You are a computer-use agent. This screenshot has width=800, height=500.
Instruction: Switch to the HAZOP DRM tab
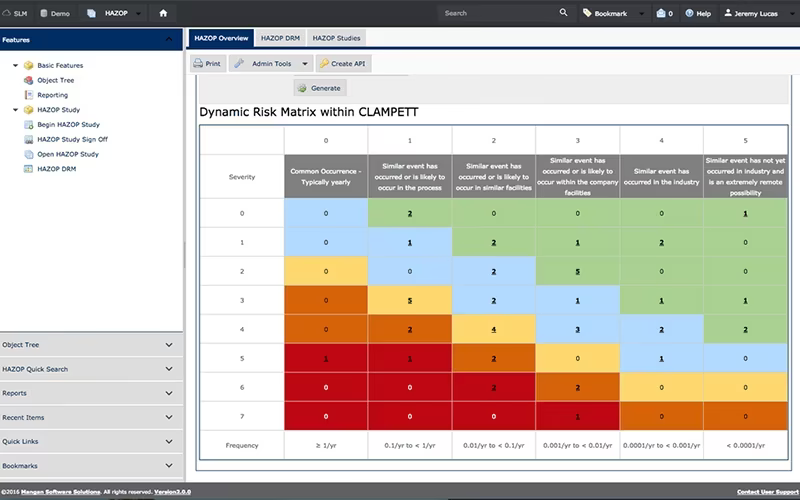tap(280, 38)
